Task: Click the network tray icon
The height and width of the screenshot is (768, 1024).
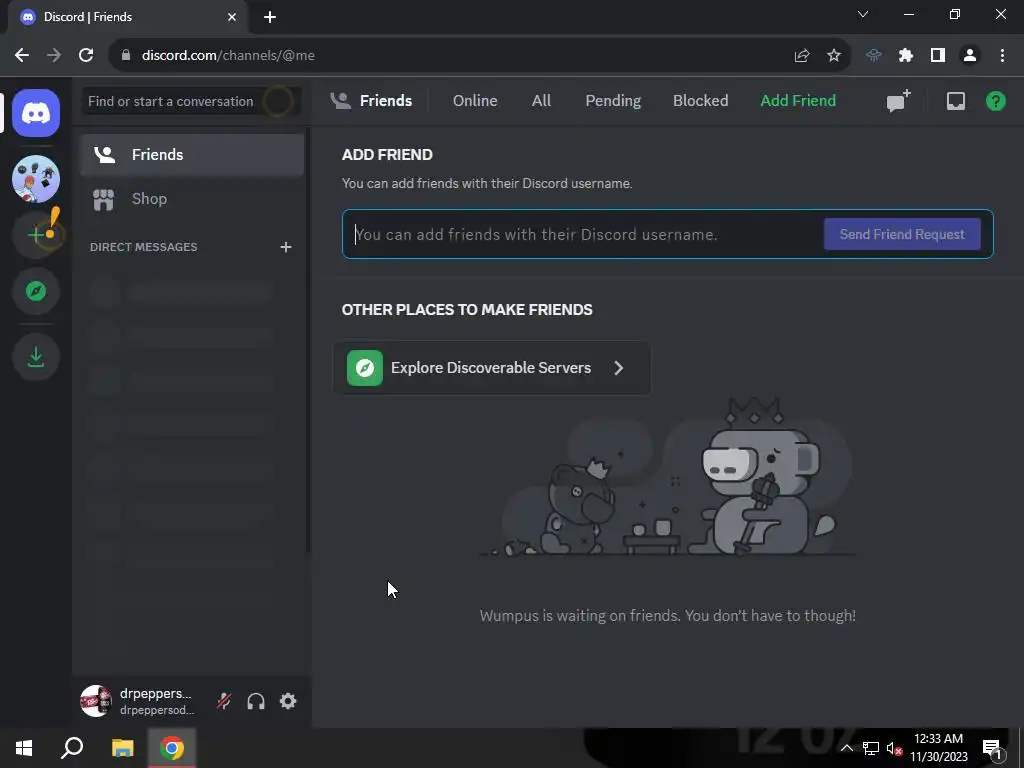Action: [871, 748]
